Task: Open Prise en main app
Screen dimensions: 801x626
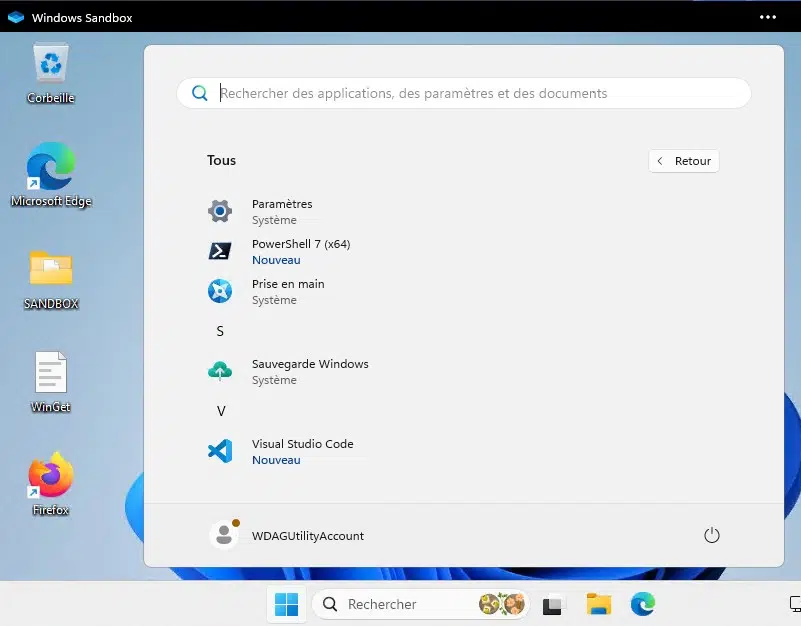Action: tap(288, 291)
